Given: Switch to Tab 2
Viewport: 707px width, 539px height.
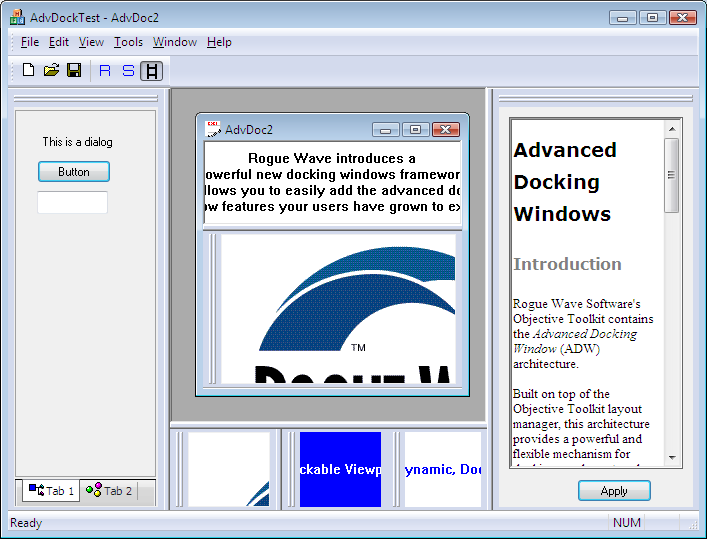Looking at the screenshot, I should (109, 491).
